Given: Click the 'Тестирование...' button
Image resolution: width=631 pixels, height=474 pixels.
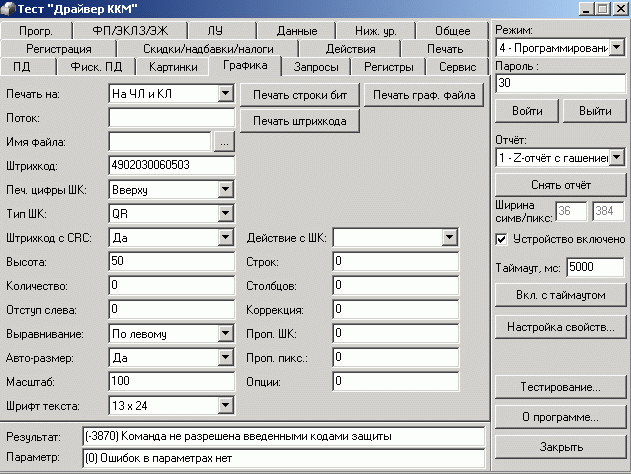Looking at the screenshot, I should pyautogui.click(x=561, y=387).
